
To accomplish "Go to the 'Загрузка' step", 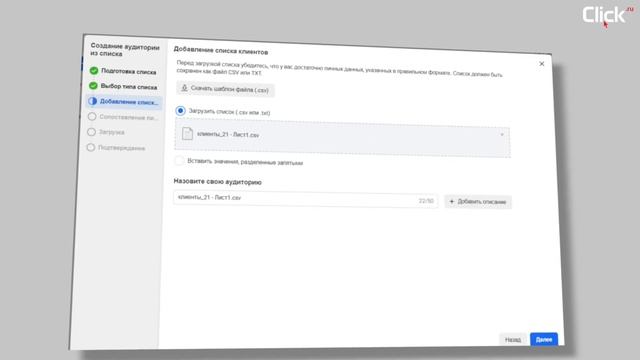I will pyautogui.click(x=107, y=132).
